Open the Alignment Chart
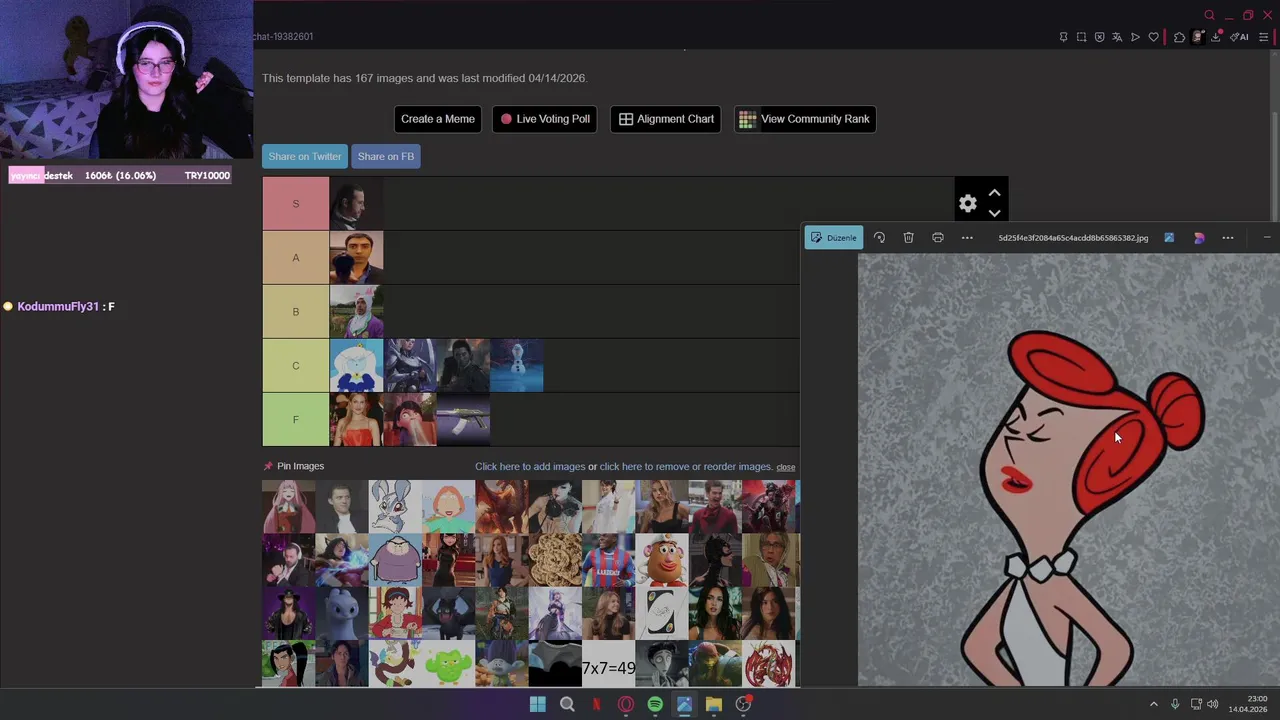 [x=666, y=119]
